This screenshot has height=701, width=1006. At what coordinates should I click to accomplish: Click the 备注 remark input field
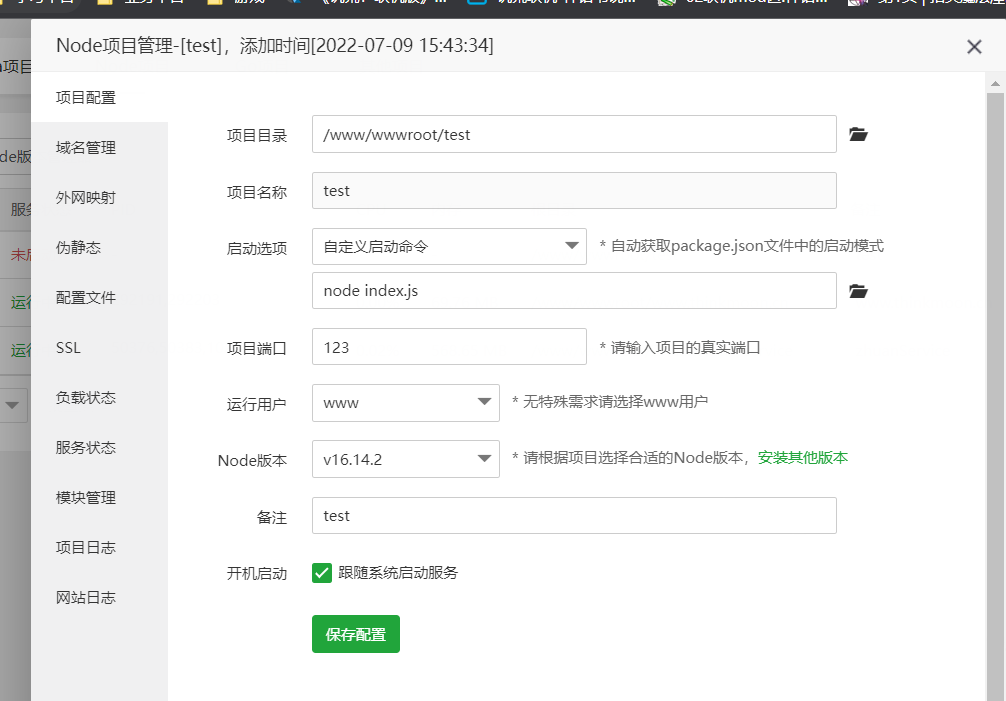tap(574, 516)
